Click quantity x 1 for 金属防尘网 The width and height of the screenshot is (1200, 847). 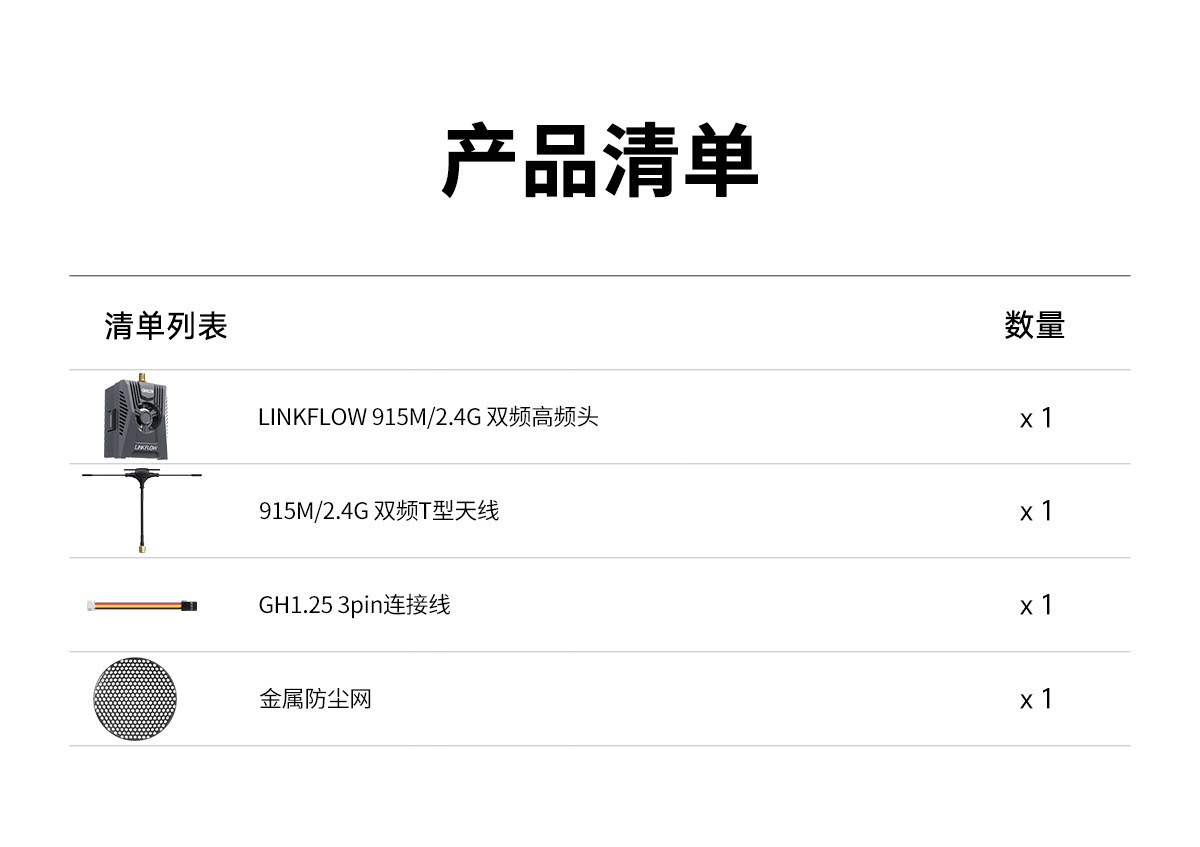click(1036, 700)
